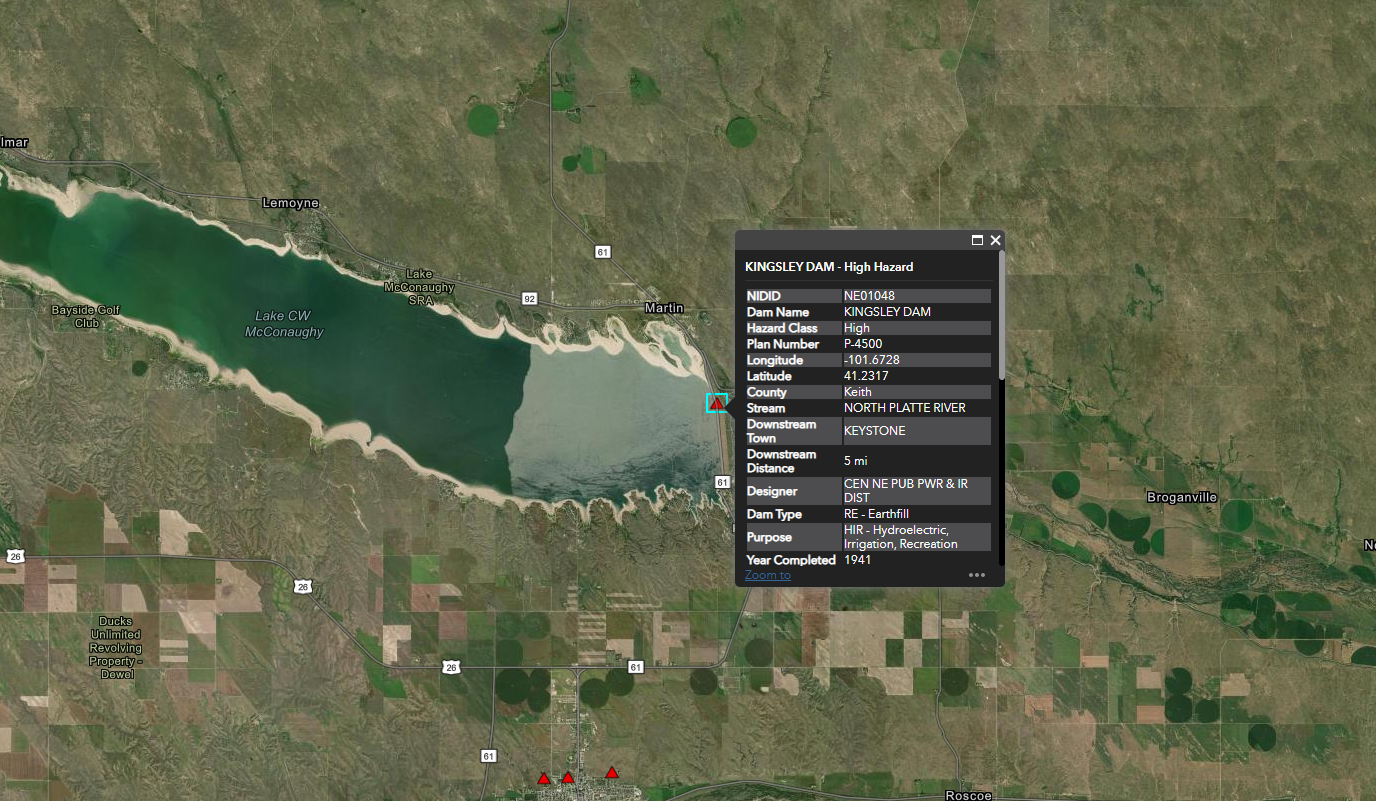Select the Lemoyne town label

click(x=289, y=202)
